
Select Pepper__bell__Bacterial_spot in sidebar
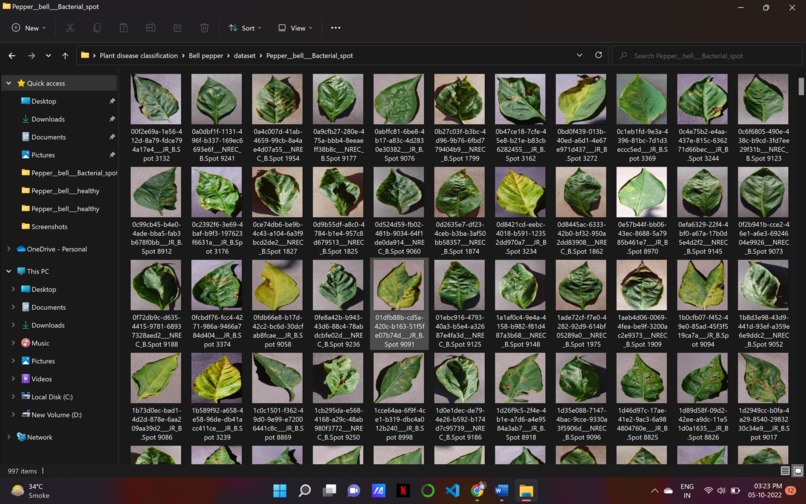69,173
